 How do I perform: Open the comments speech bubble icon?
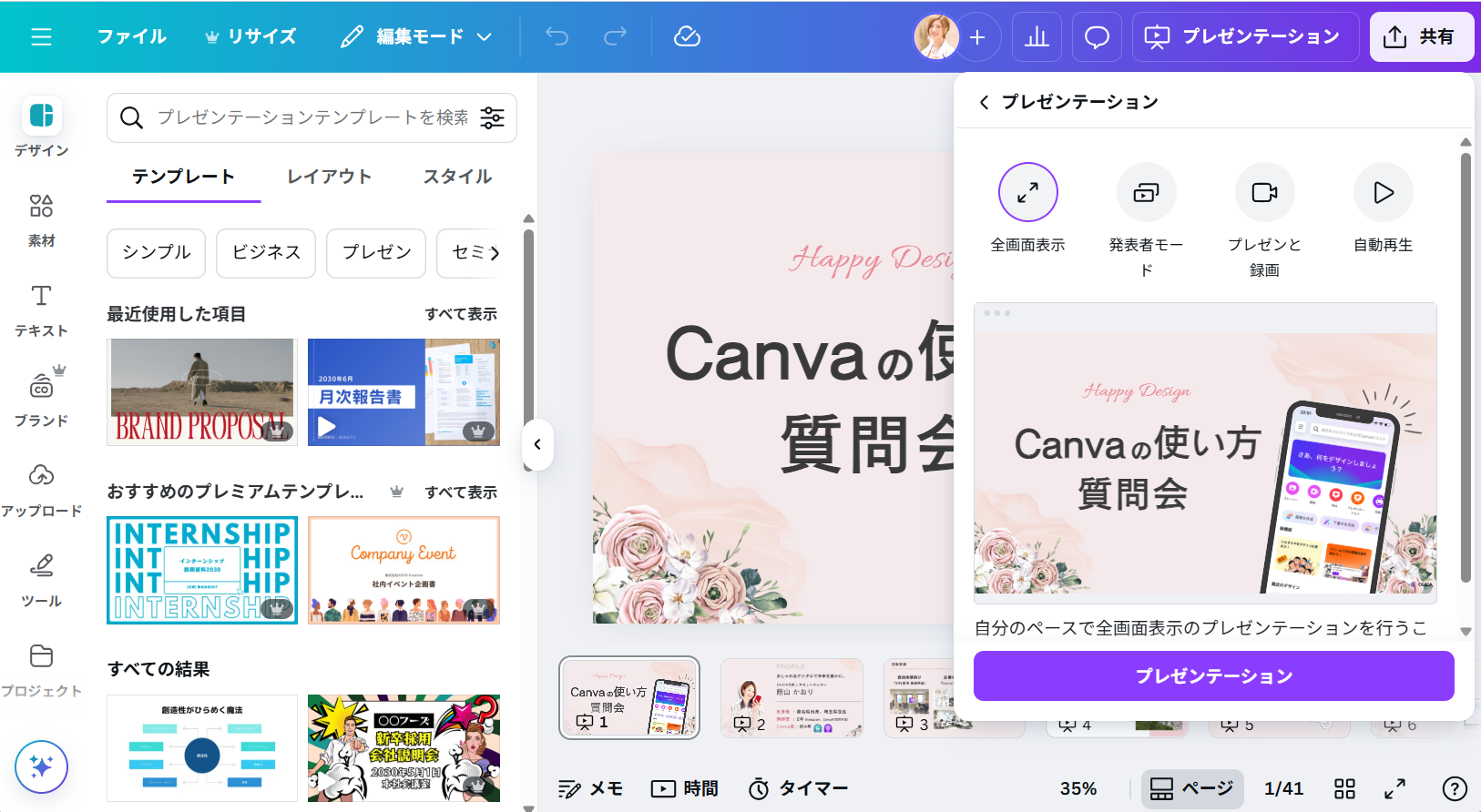click(x=1097, y=37)
